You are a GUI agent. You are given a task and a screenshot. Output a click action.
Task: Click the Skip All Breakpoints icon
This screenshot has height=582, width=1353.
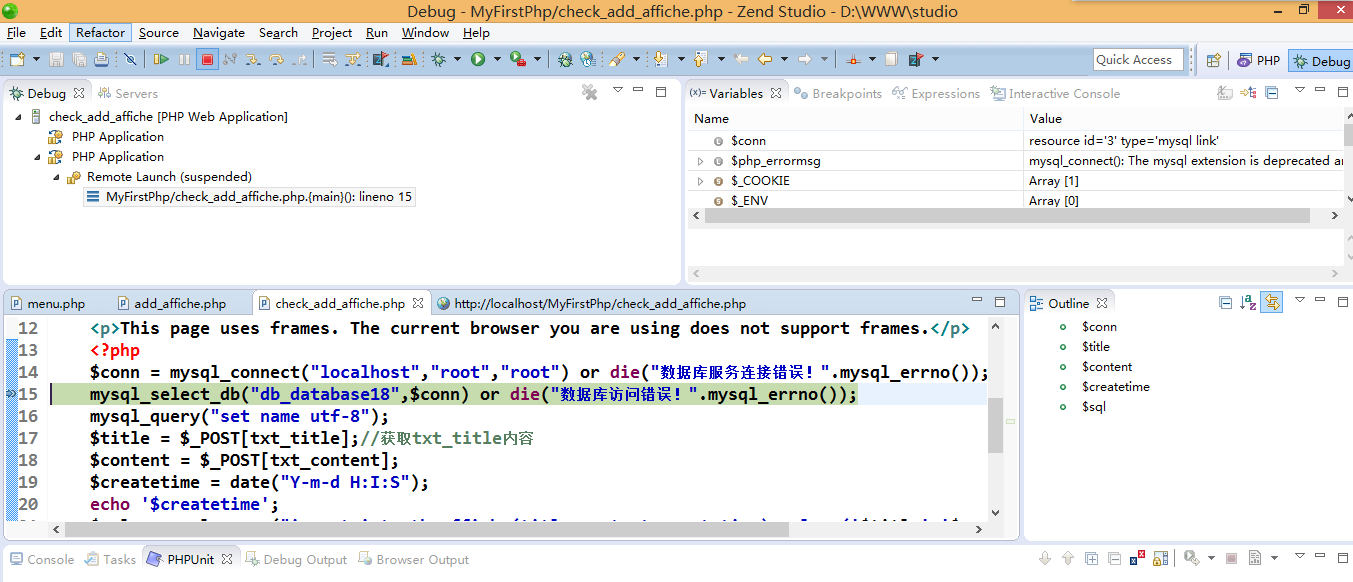(129, 60)
